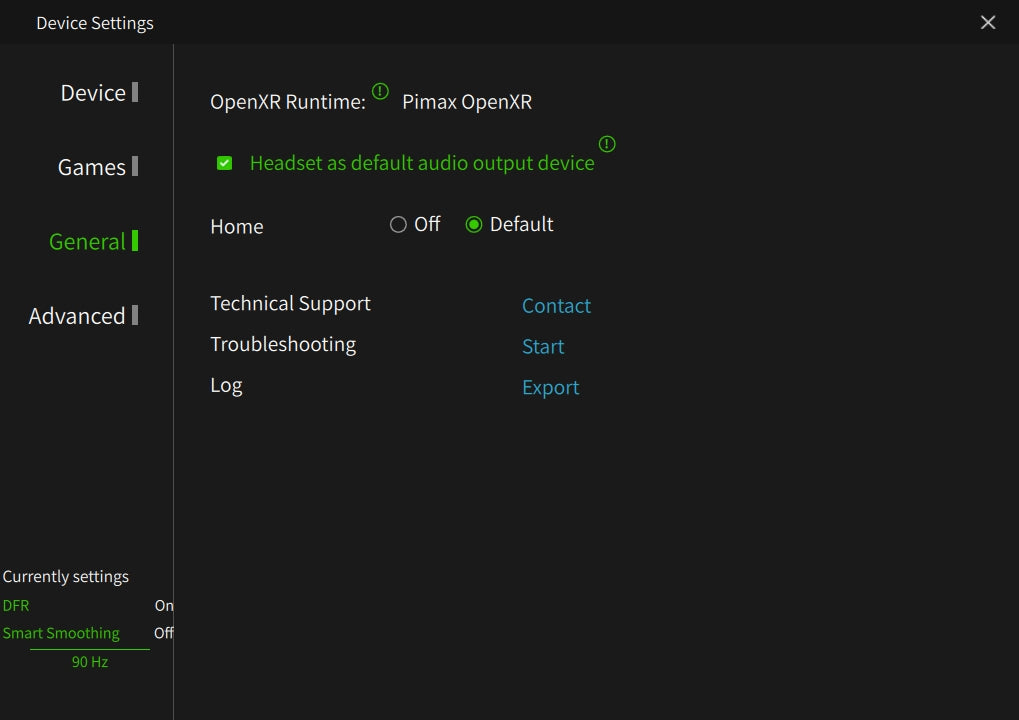Switch to the Games tab
1019x720 pixels.
pos(92,167)
